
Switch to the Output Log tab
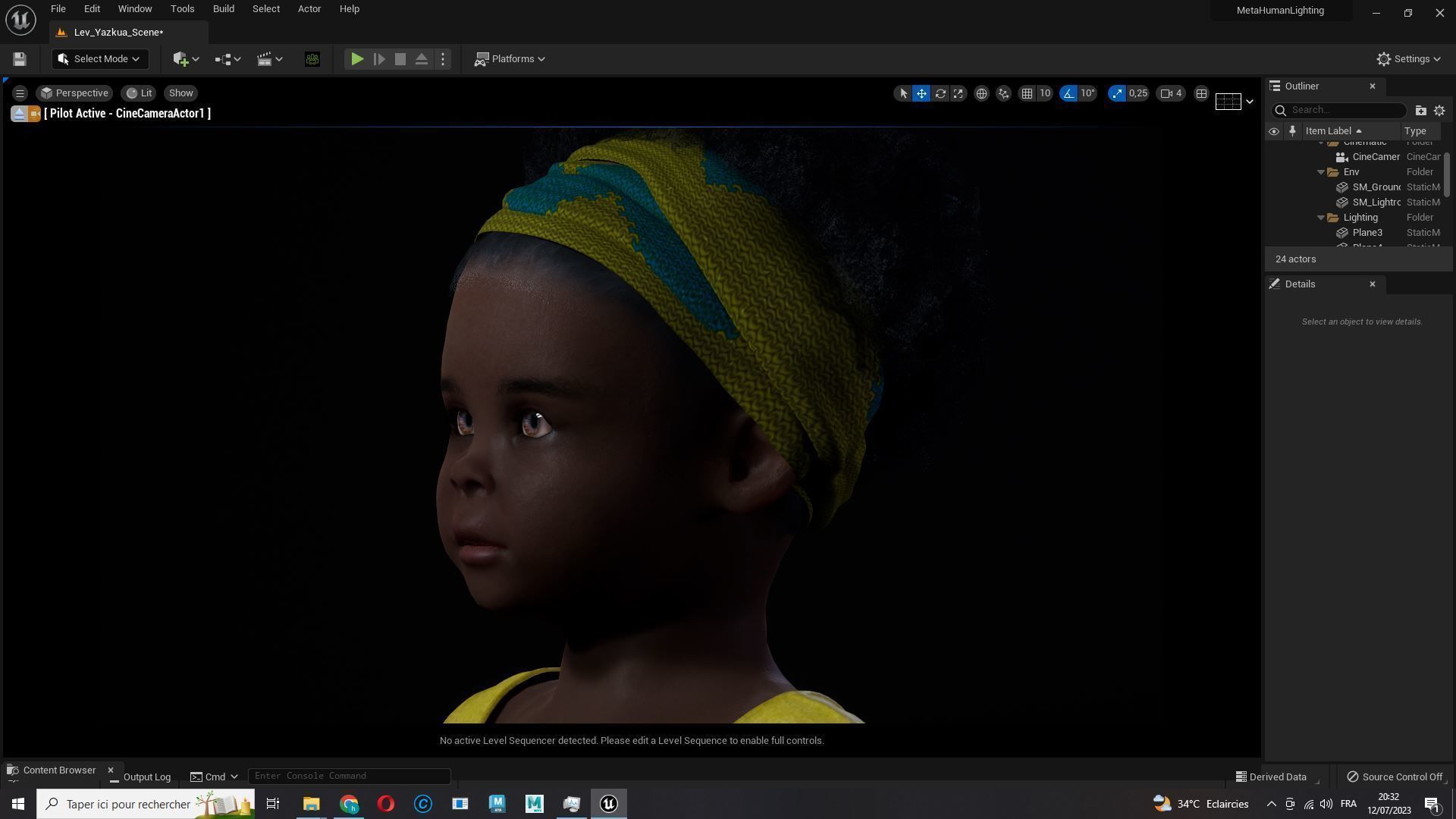click(x=140, y=777)
